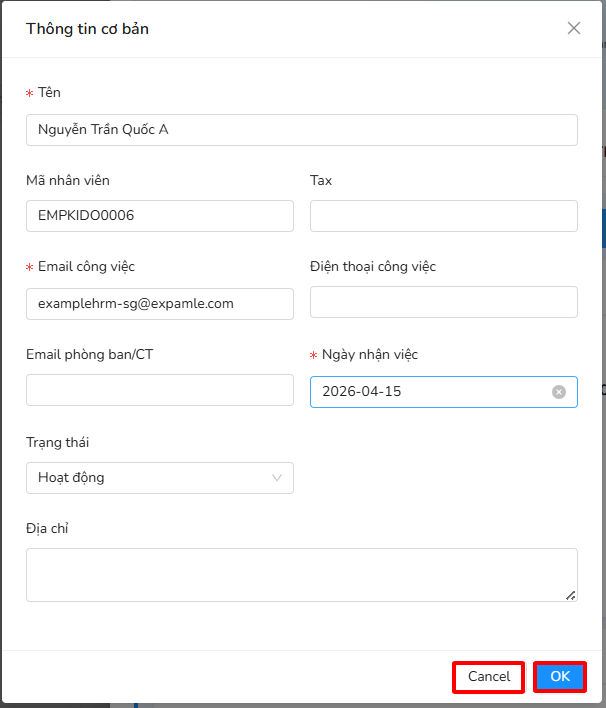Edit the Email công việc field
This screenshot has height=708, width=606.
click(x=160, y=304)
